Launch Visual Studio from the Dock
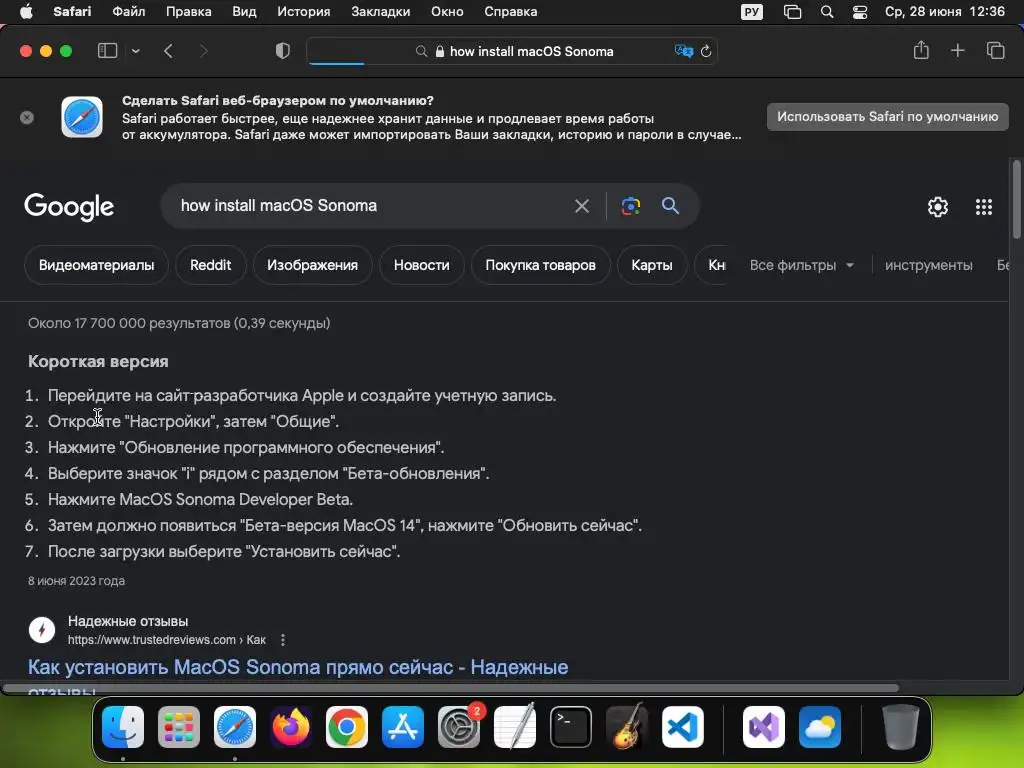The height and width of the screenshot is (768, 1024). tap(764, 726)
